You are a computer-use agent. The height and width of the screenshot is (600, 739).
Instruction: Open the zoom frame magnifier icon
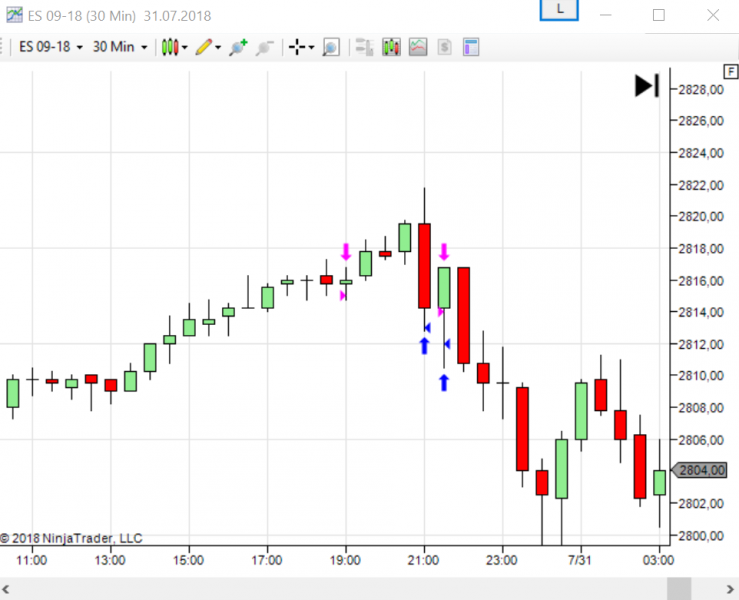pyautogui.click(x=331, y=47)
